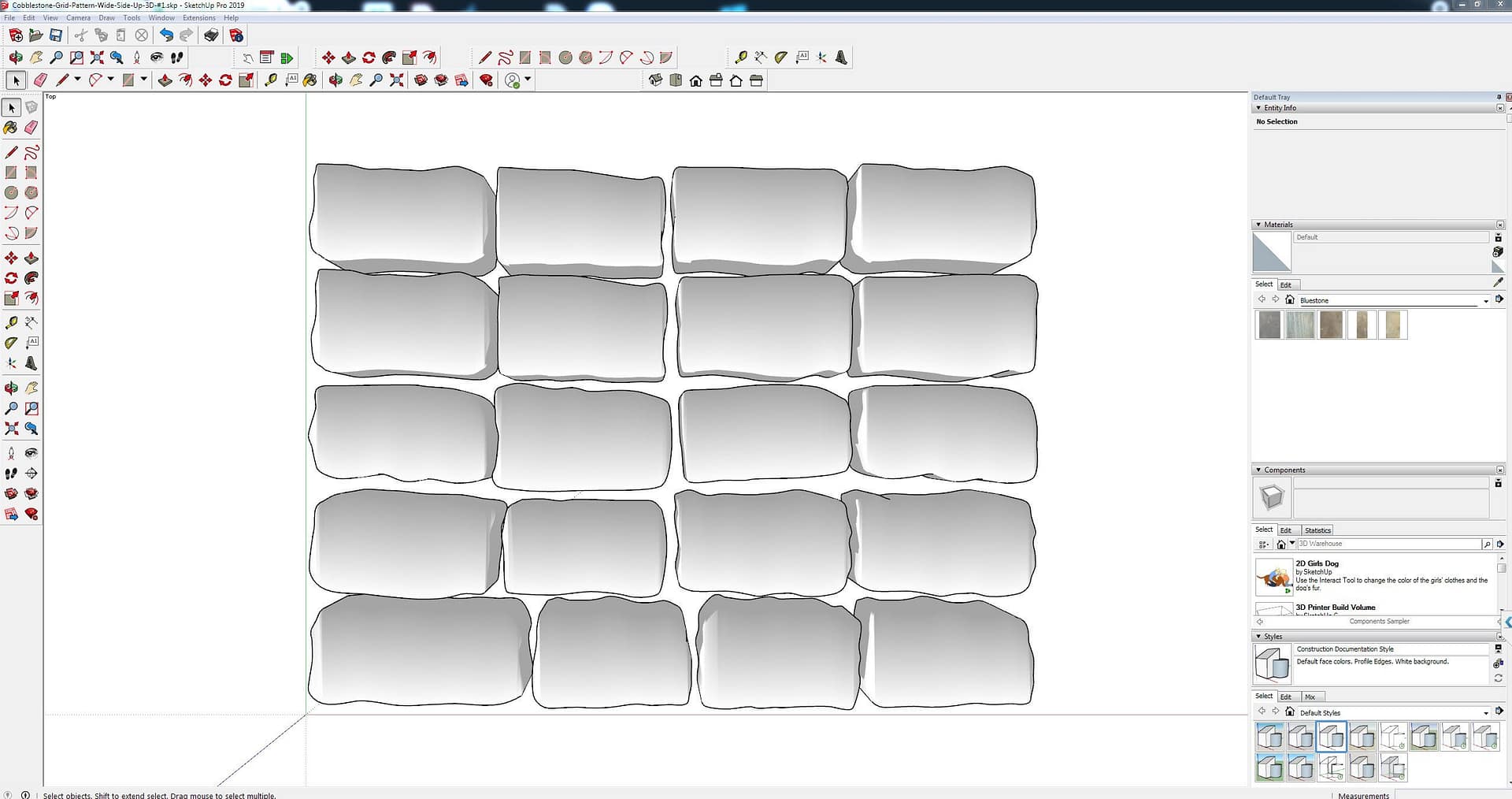
Task: Select the Eraser tool in left toolbar
Action: tap(31, 128)
